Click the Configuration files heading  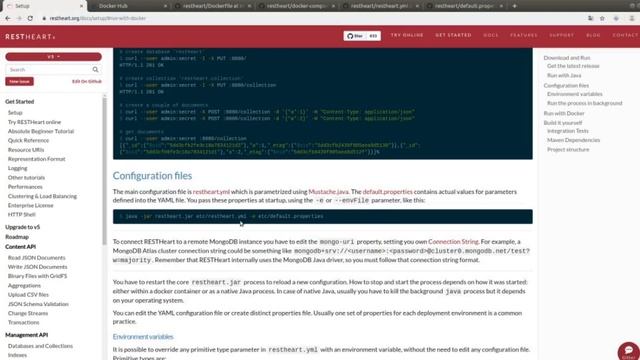[152, 176]
